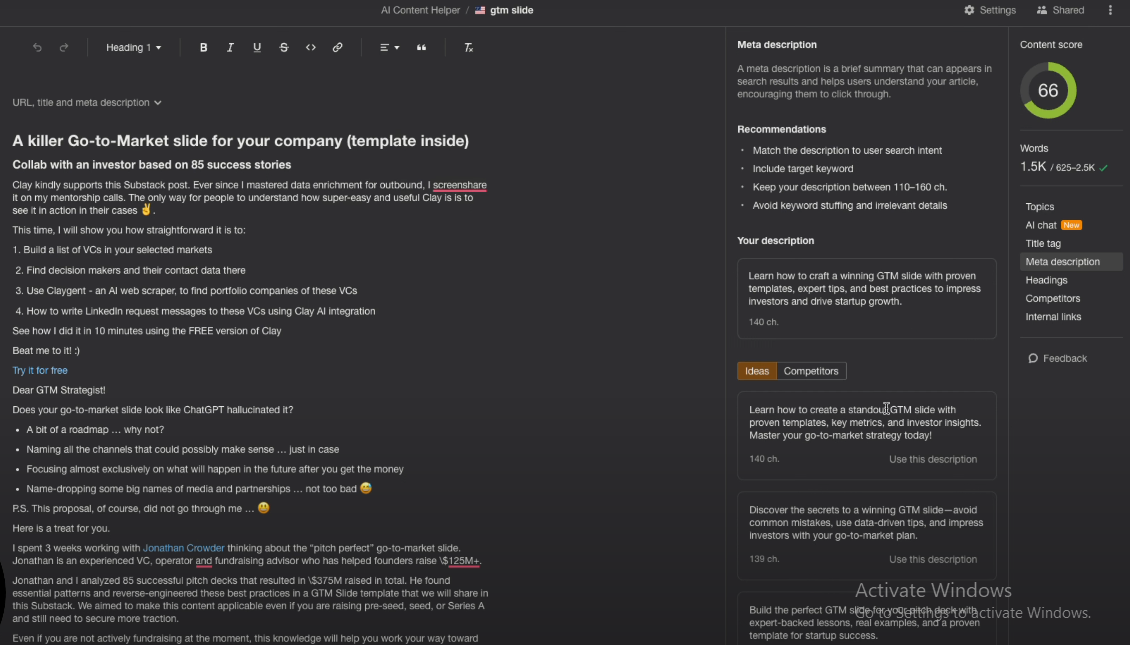Image resolution: width=1130 pixels, height=645 pixels.
Task: Clear text formatting
Action: tap(468, 48)
